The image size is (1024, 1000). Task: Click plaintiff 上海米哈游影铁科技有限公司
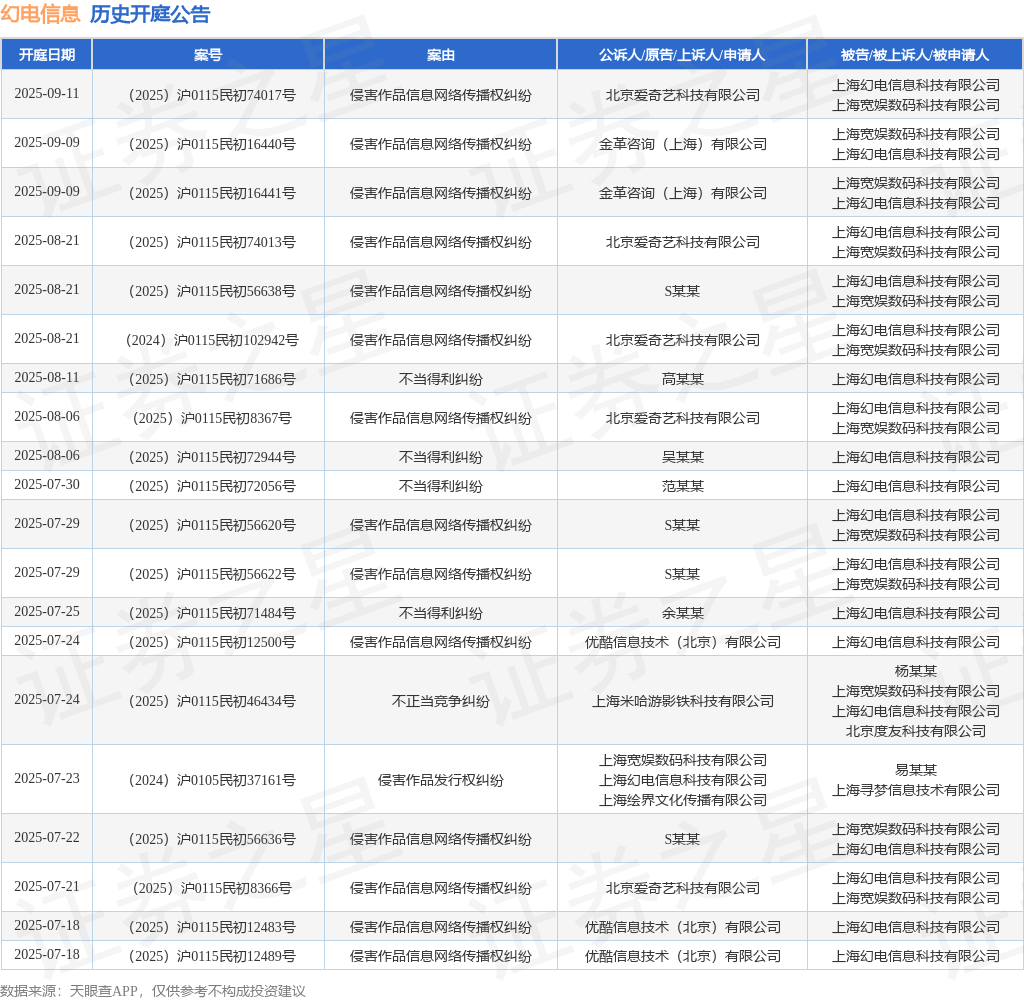(x=682, y=702)
